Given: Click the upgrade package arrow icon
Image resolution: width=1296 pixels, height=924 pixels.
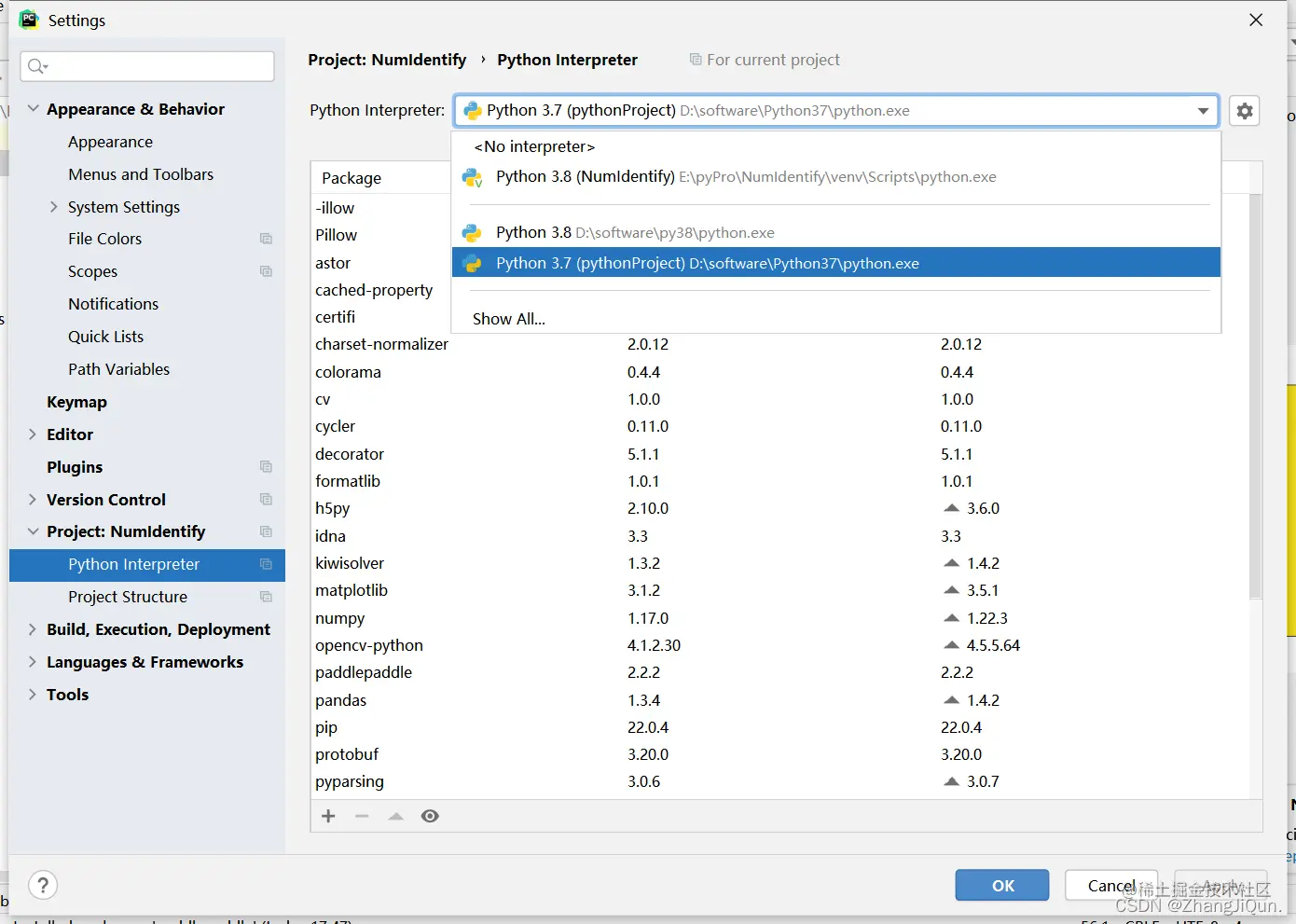Looking at the screenshot, I should pos(395,816).
